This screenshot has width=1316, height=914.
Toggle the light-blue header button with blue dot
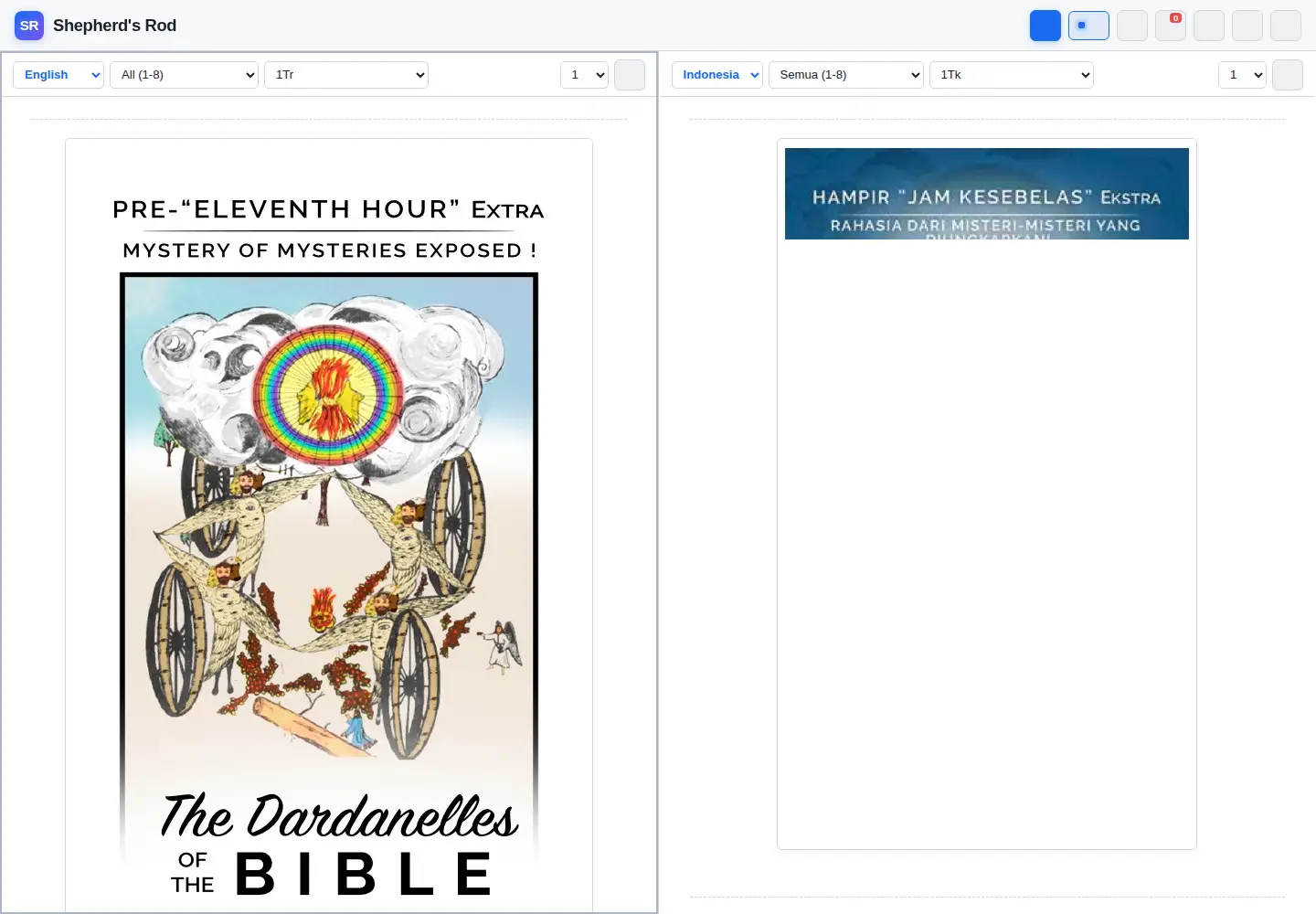1088,26
